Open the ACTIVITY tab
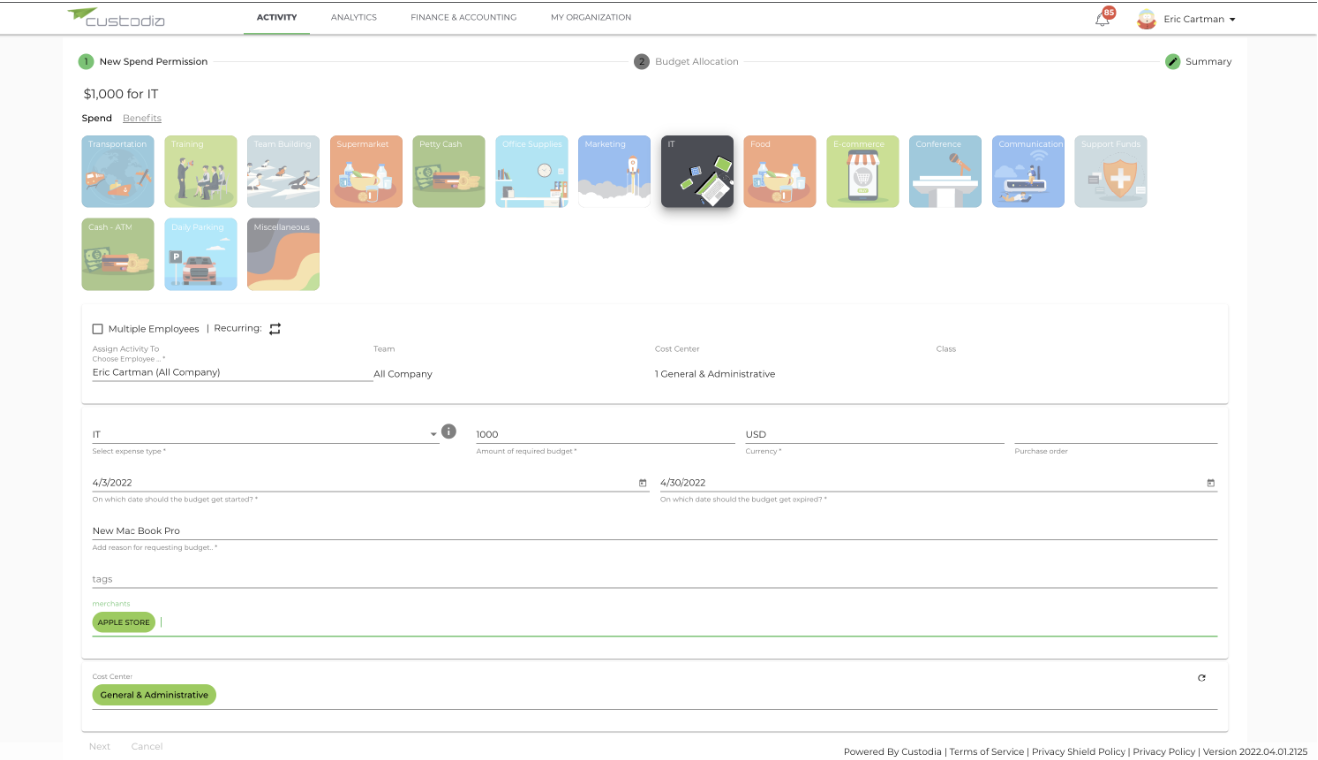 pyautogui.click(x=277, y=17)
